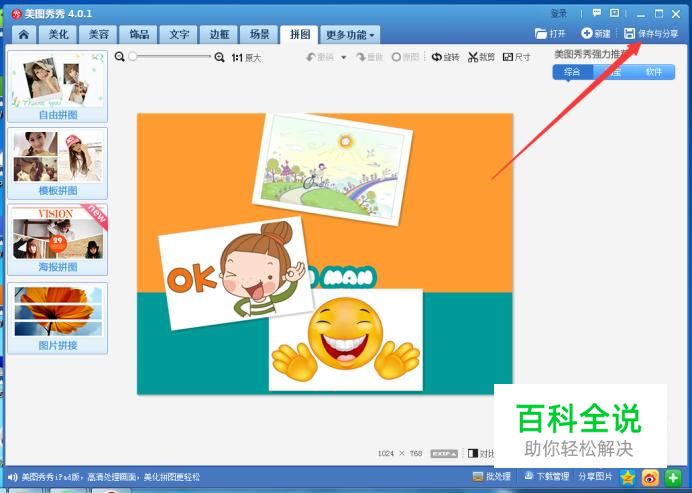Select the 裁剪 crop tool
692x493 pixels.
[x=481, y=57]
